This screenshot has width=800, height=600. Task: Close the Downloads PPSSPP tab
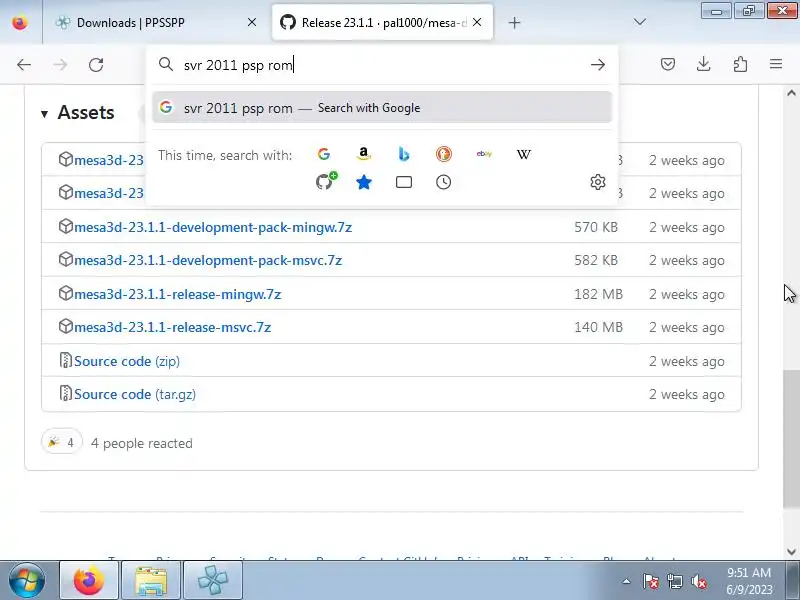(252, 22)
